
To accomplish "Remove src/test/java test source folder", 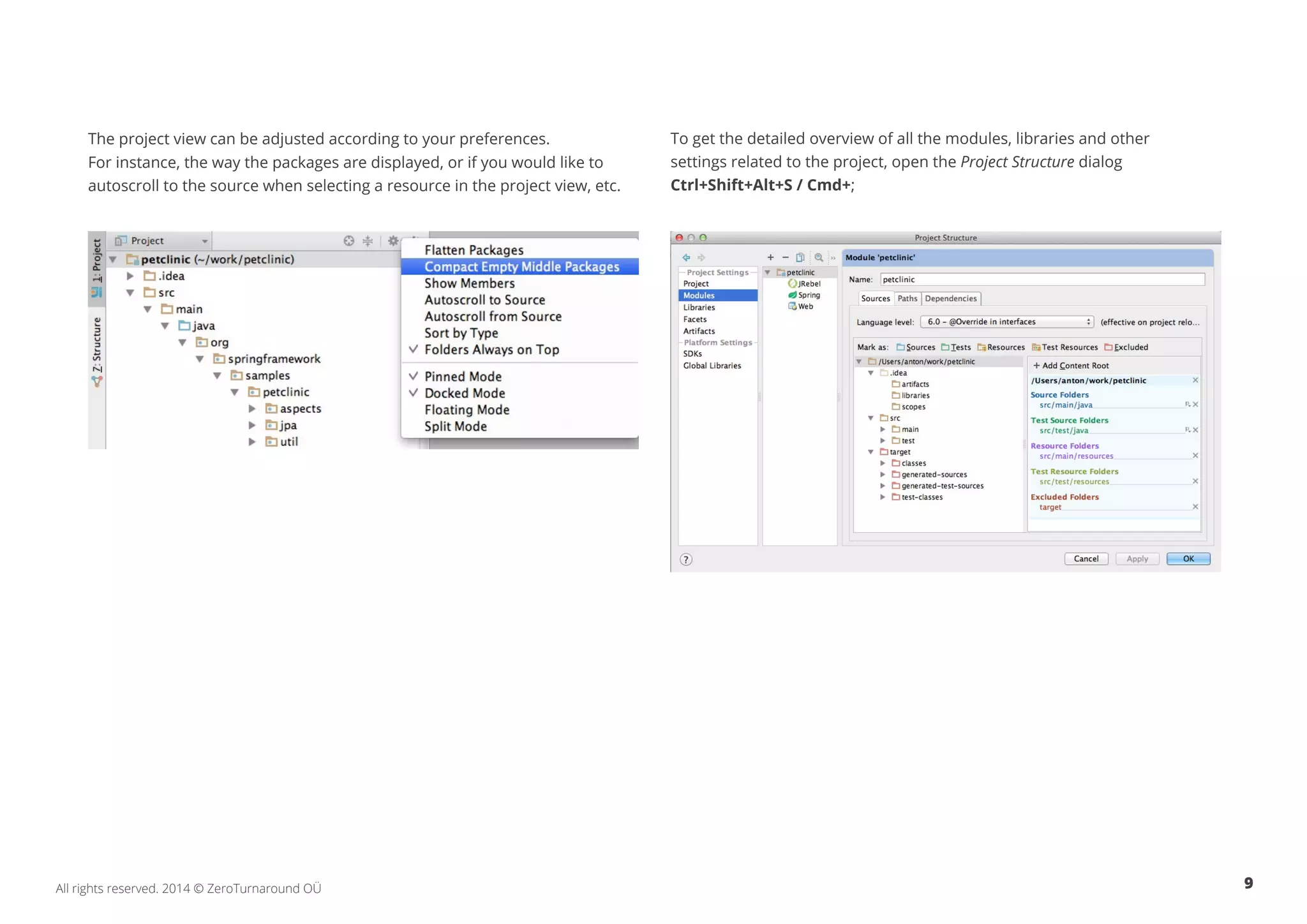I will point(1195,429).
